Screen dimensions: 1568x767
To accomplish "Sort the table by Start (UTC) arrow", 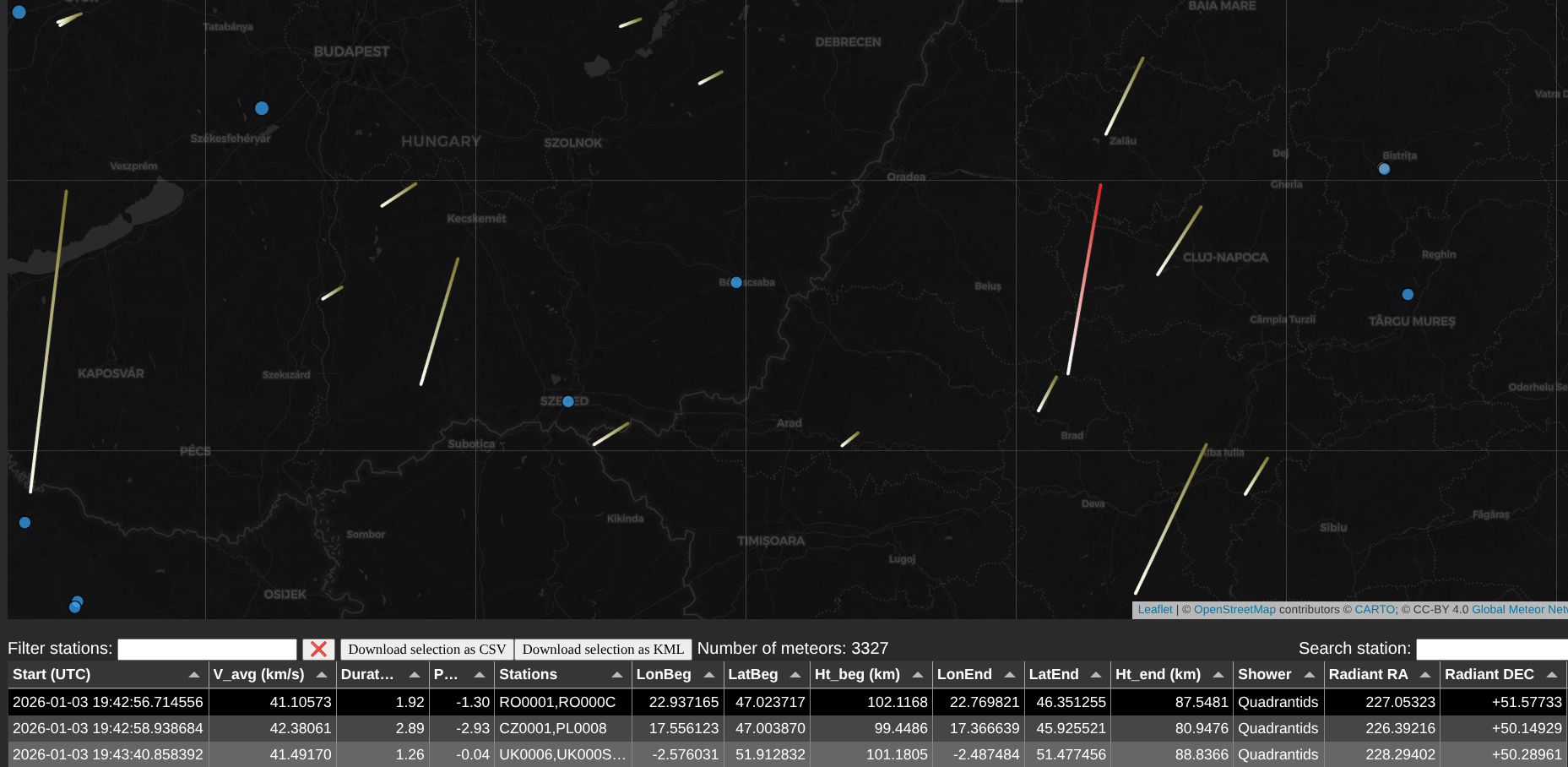I will 193,674.
